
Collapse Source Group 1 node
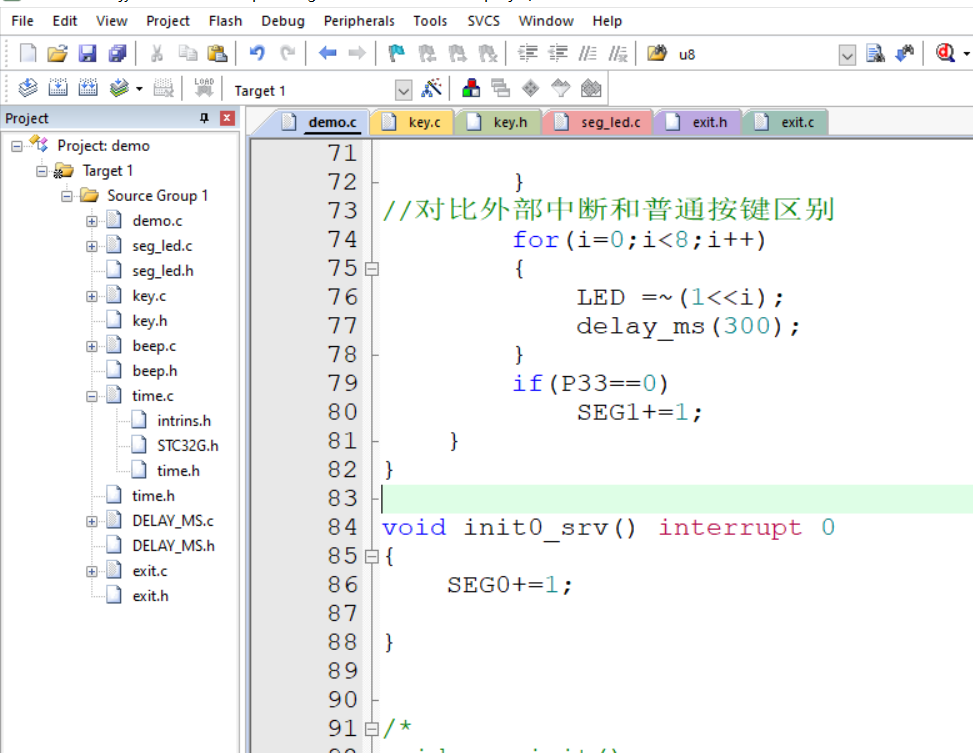(66, 196)
